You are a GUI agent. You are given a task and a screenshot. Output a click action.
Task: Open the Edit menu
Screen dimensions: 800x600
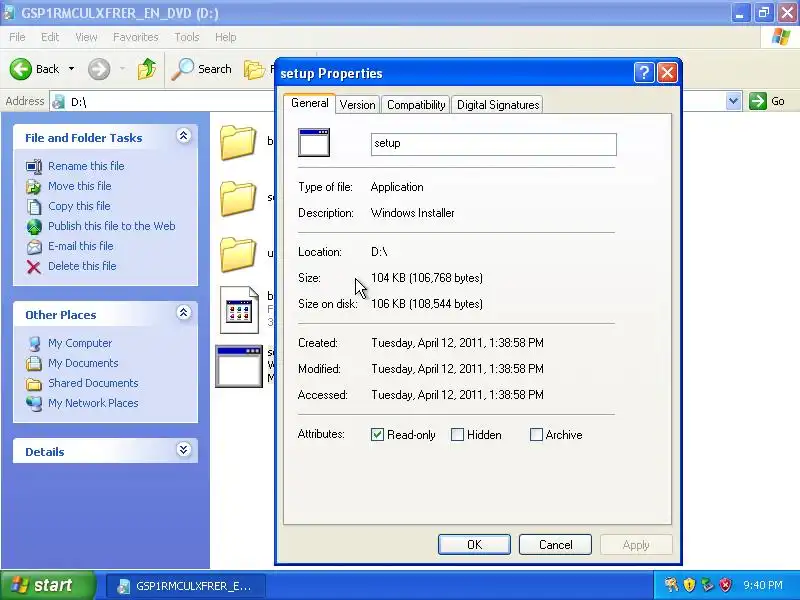coord(50,37)
